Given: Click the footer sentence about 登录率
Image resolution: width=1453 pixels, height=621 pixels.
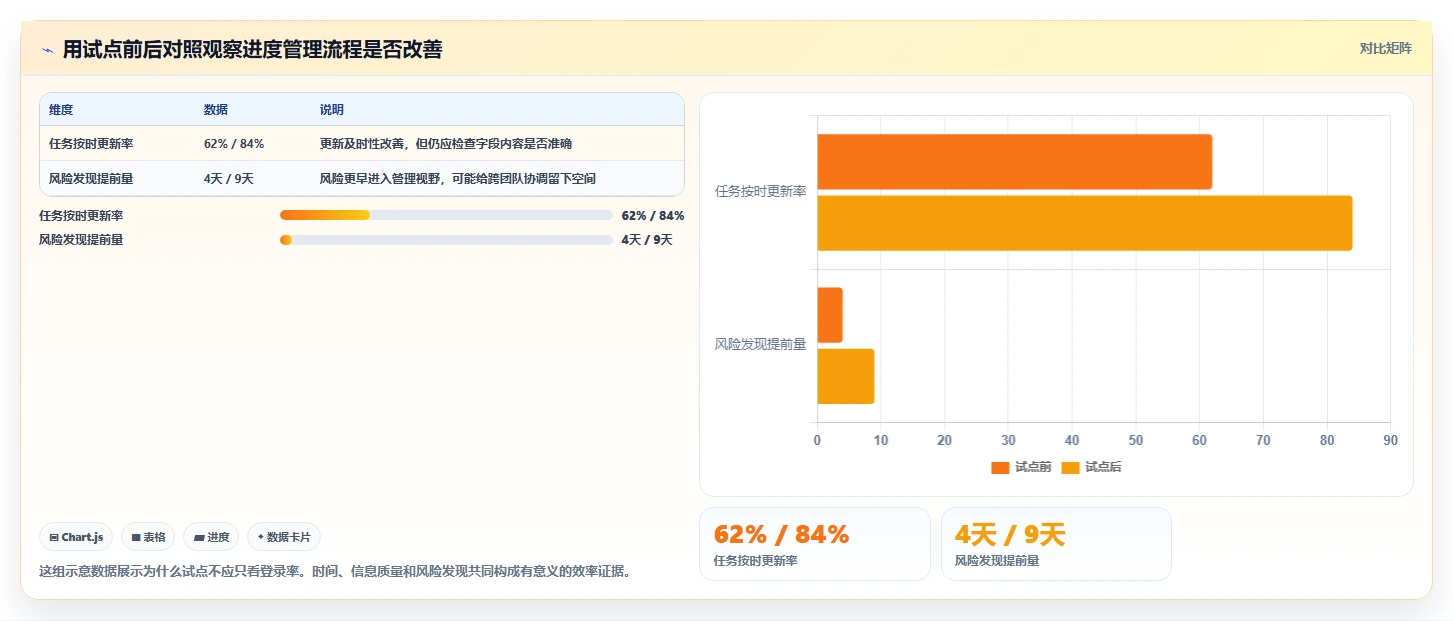Looking at the screenshot, I should click(x=335, y=572).
